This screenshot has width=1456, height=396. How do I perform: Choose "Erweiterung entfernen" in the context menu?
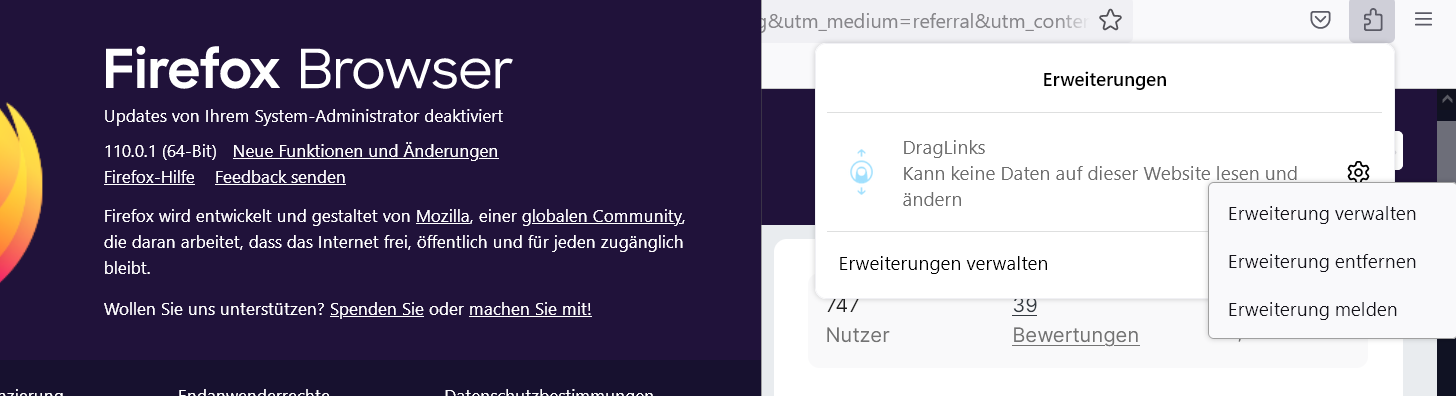click(x=1322, y=261)
